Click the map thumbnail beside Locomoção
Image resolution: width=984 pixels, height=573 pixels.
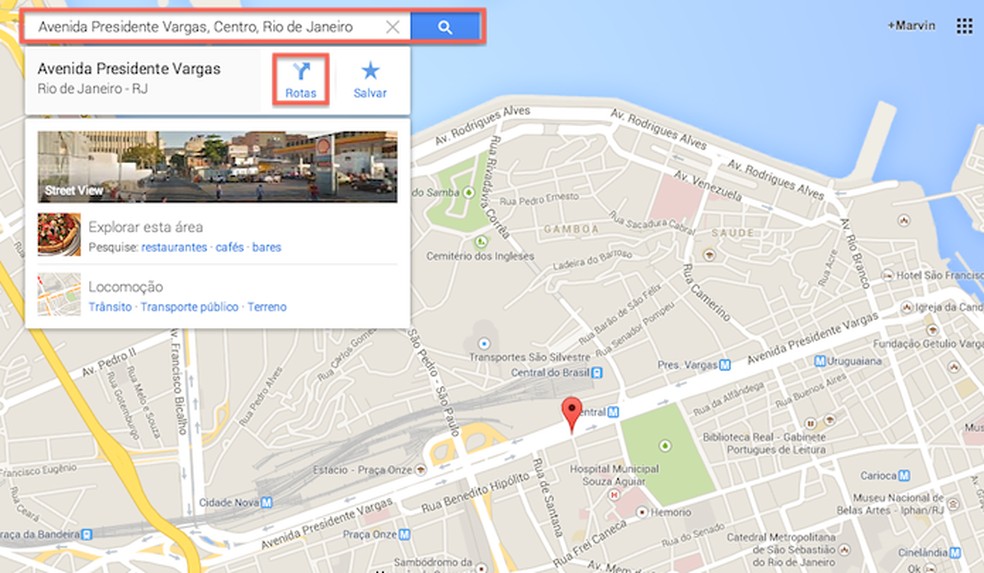tap(59, 294)
